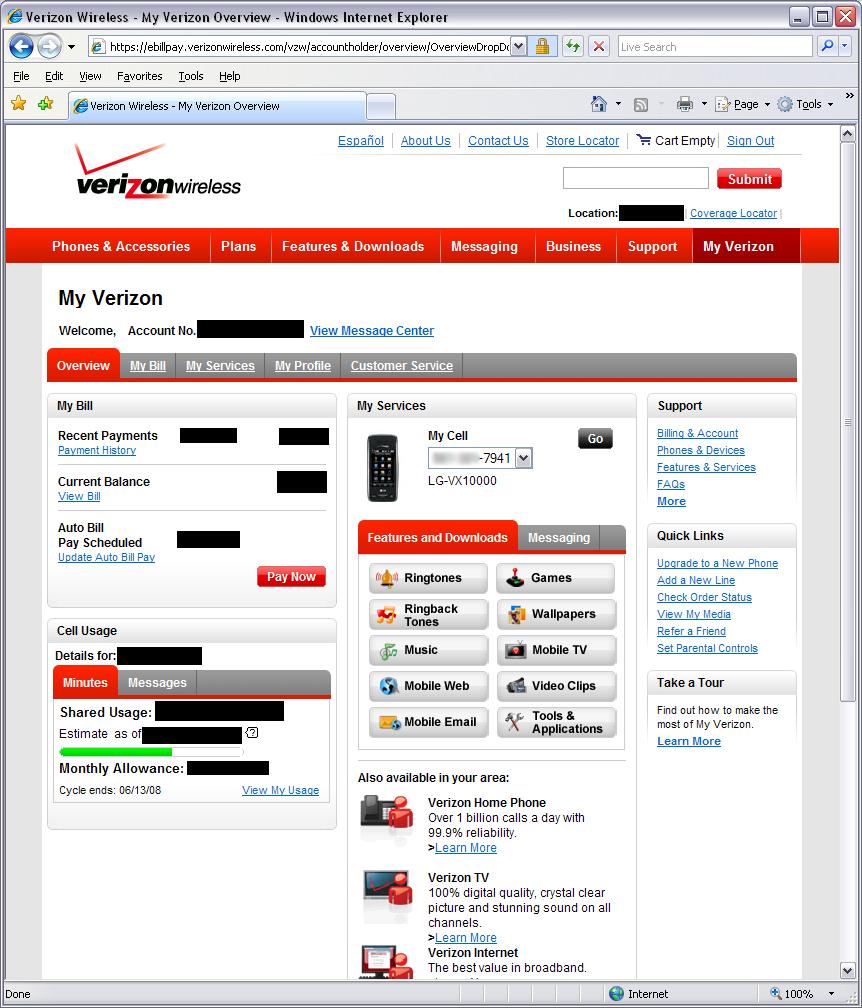This screenshot has height=1008, width=862.
Task: Click the black Go button
Action: pyautogui.click(x=595, y=438)
